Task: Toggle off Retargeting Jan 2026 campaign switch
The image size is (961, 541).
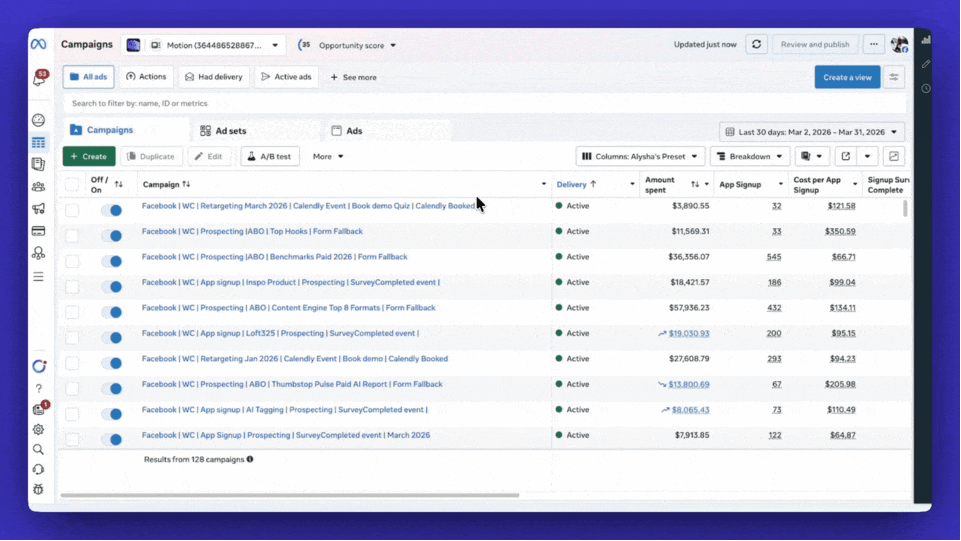Action: coord(112,363)
